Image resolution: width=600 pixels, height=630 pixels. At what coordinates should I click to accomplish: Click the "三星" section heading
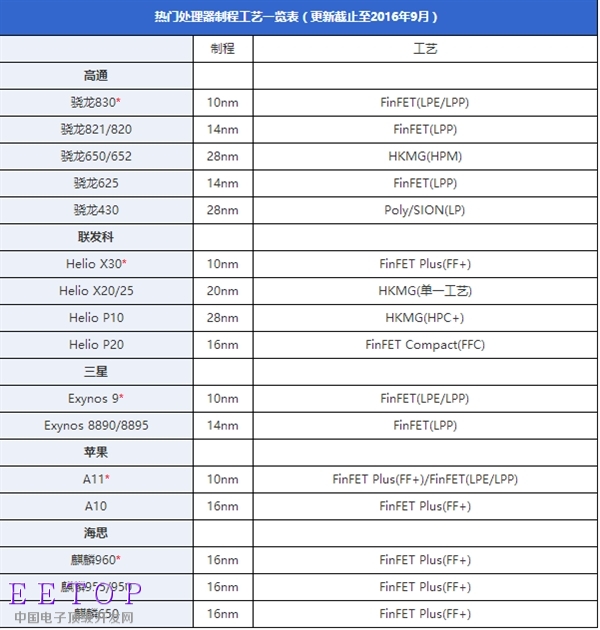pos(96,372)
